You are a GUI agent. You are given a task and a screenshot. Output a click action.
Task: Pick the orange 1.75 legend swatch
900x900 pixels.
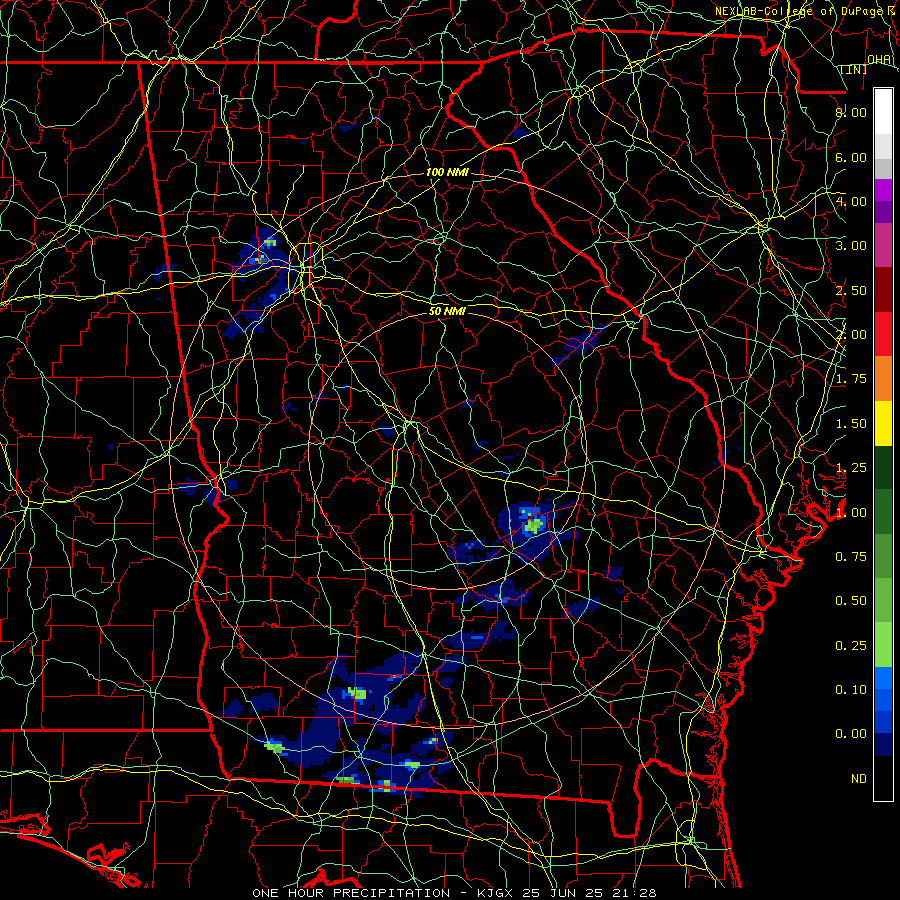pyautogui.click(x=883, y=379)
